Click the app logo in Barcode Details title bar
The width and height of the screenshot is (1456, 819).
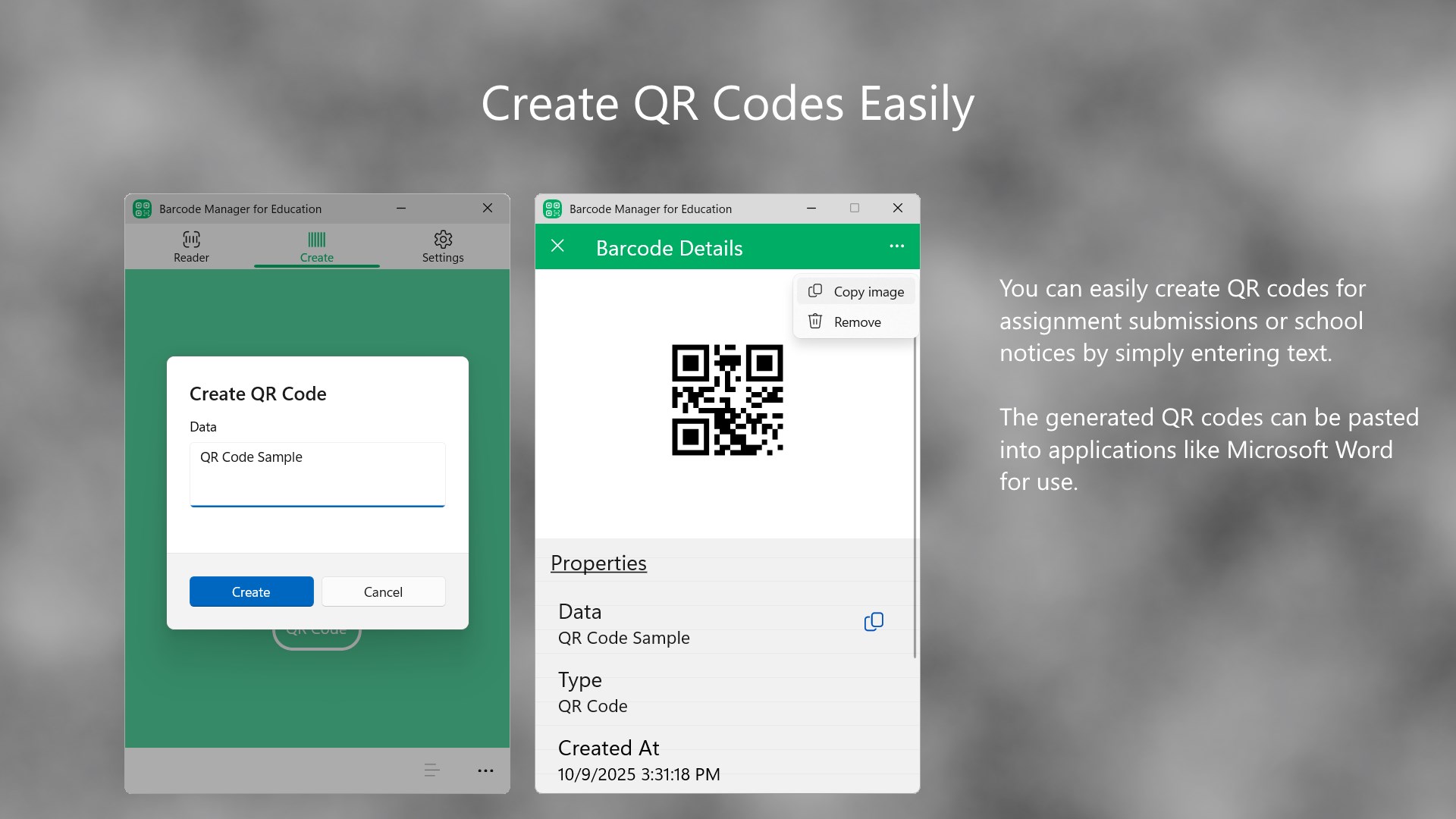pos(552,209)
